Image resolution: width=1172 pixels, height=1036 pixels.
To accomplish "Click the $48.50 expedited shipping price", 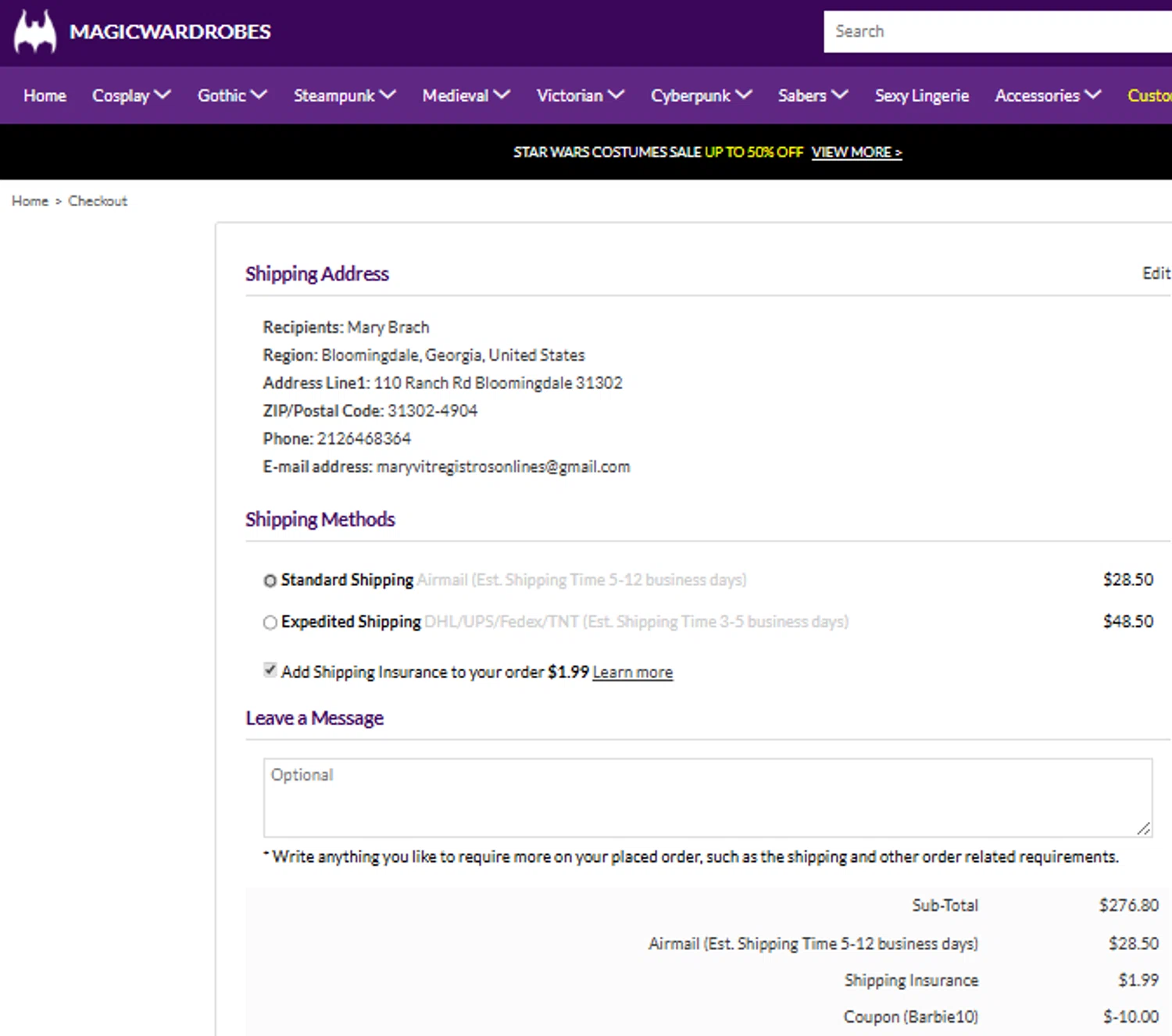I will coord(1127,621).
